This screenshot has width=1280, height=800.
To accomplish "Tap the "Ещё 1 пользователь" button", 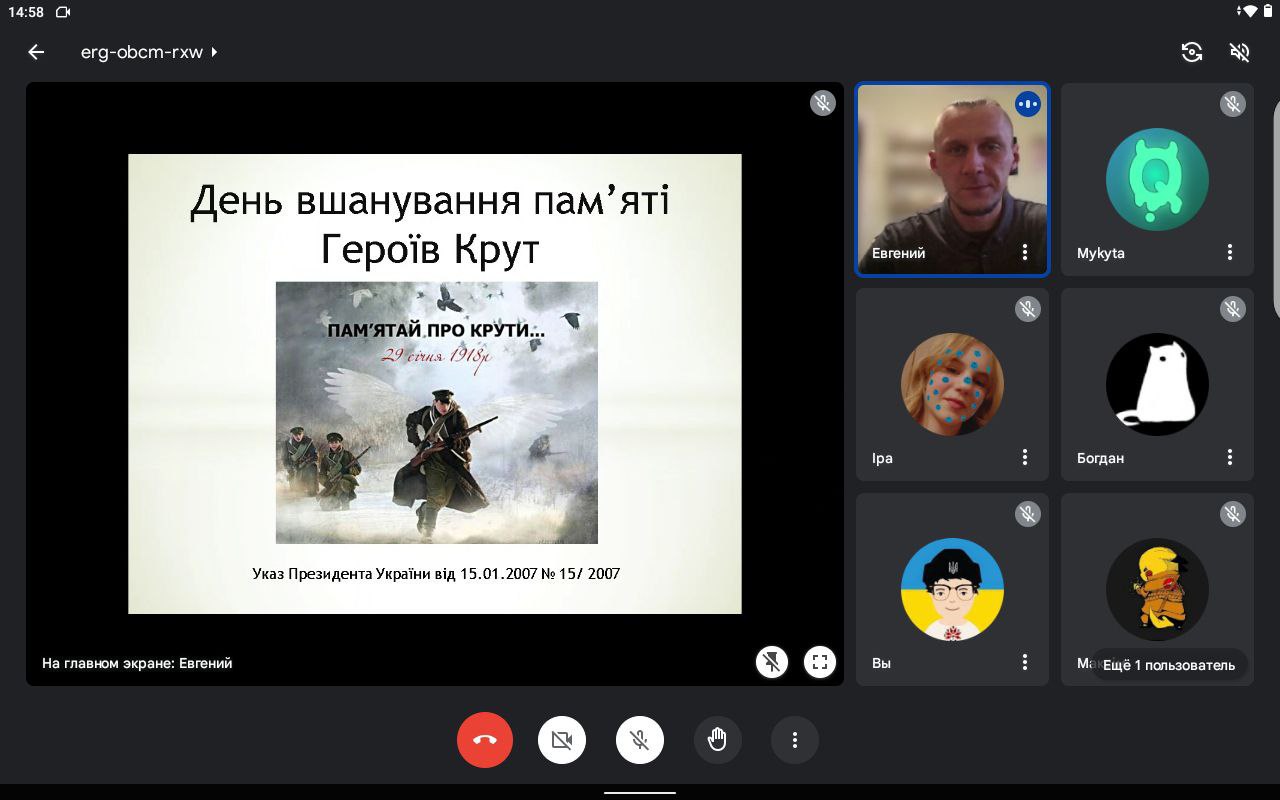I will [1168, 665].
